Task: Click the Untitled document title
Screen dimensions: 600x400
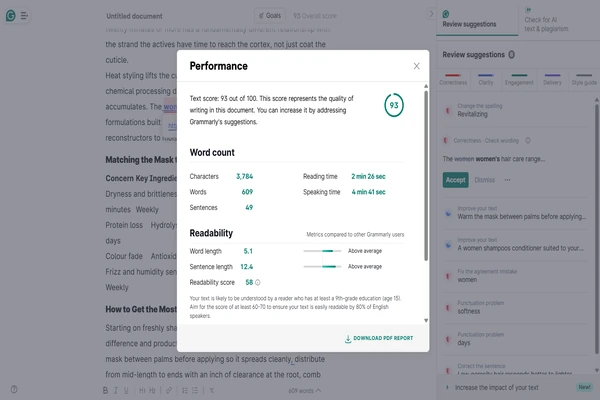Action: [x=134, y=16]
